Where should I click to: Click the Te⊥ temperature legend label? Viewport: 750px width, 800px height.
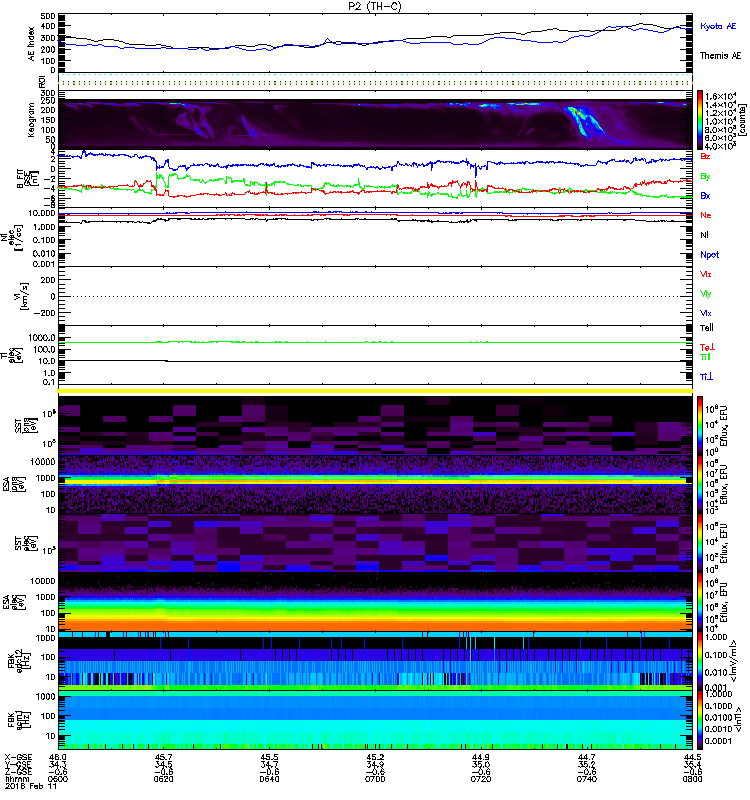[x=707, y=345]
